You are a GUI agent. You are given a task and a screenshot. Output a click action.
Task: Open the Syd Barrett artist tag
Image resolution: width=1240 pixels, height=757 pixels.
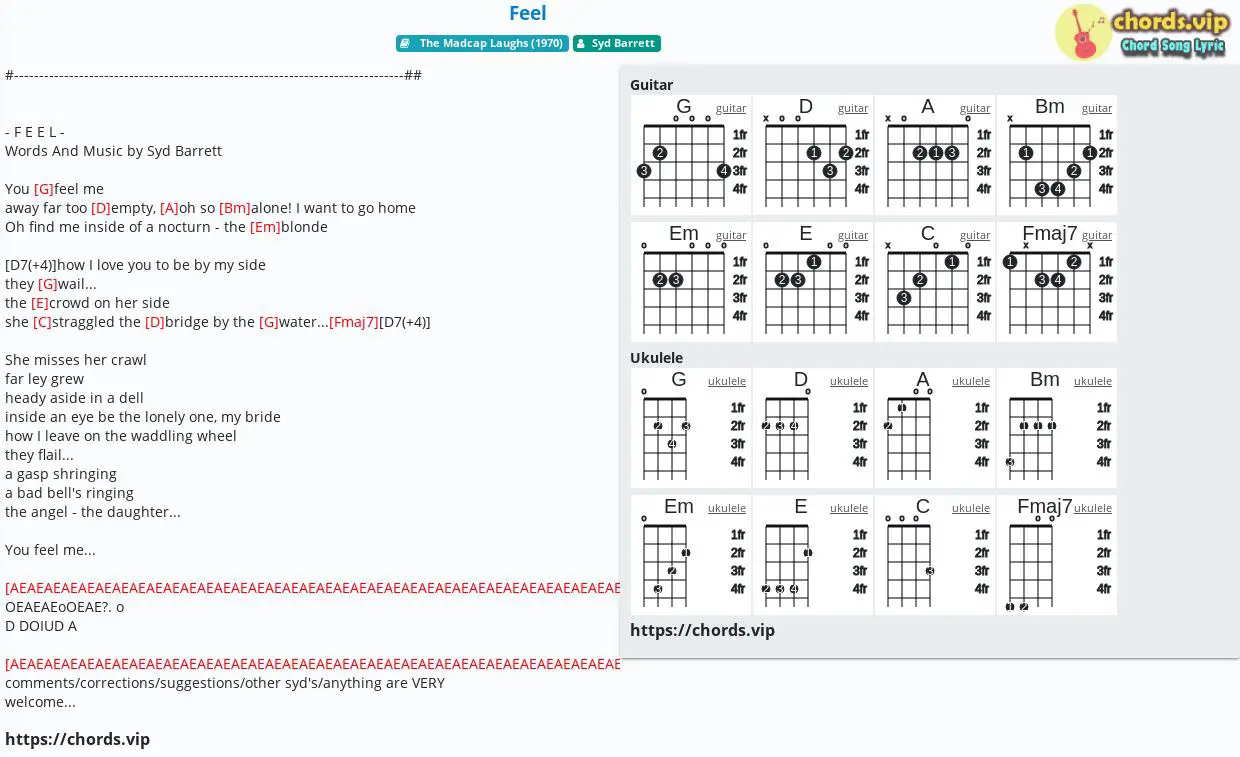617,44
